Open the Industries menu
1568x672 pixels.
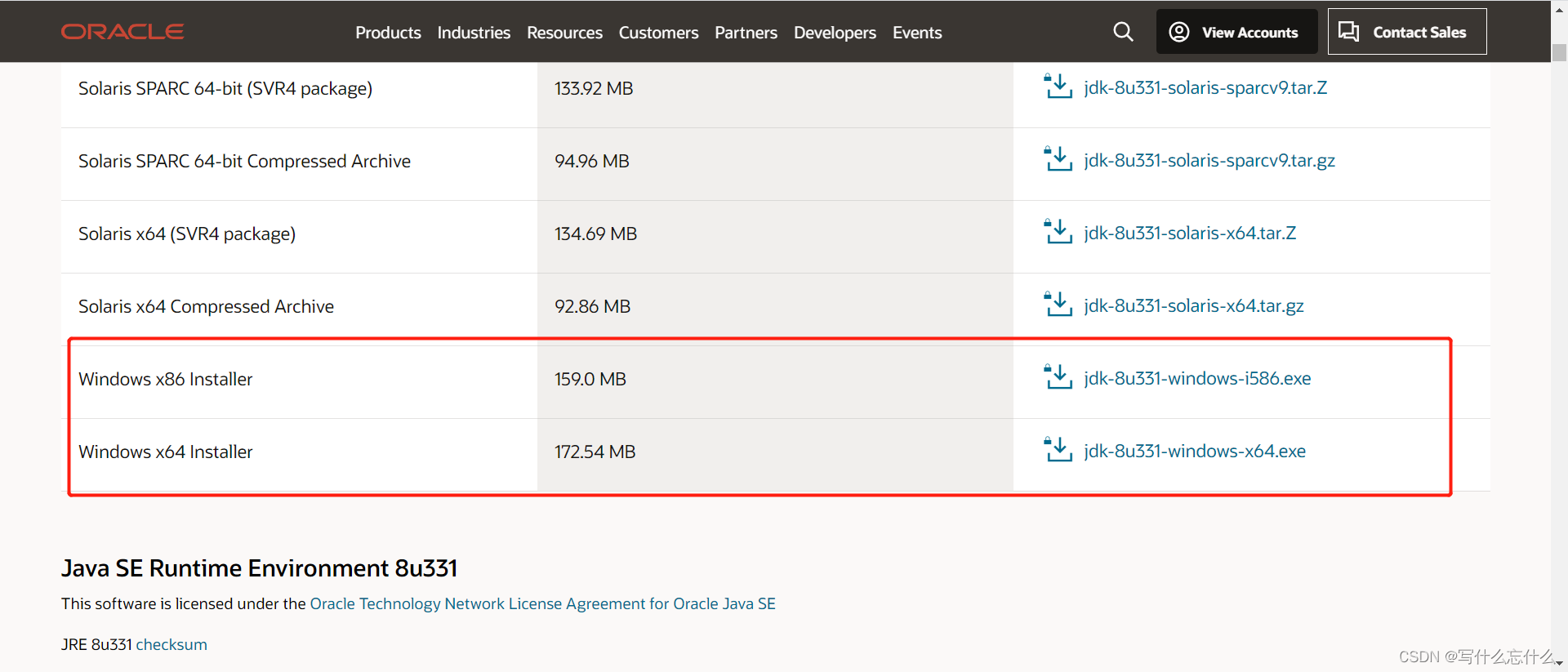click(x=474, y=33)
